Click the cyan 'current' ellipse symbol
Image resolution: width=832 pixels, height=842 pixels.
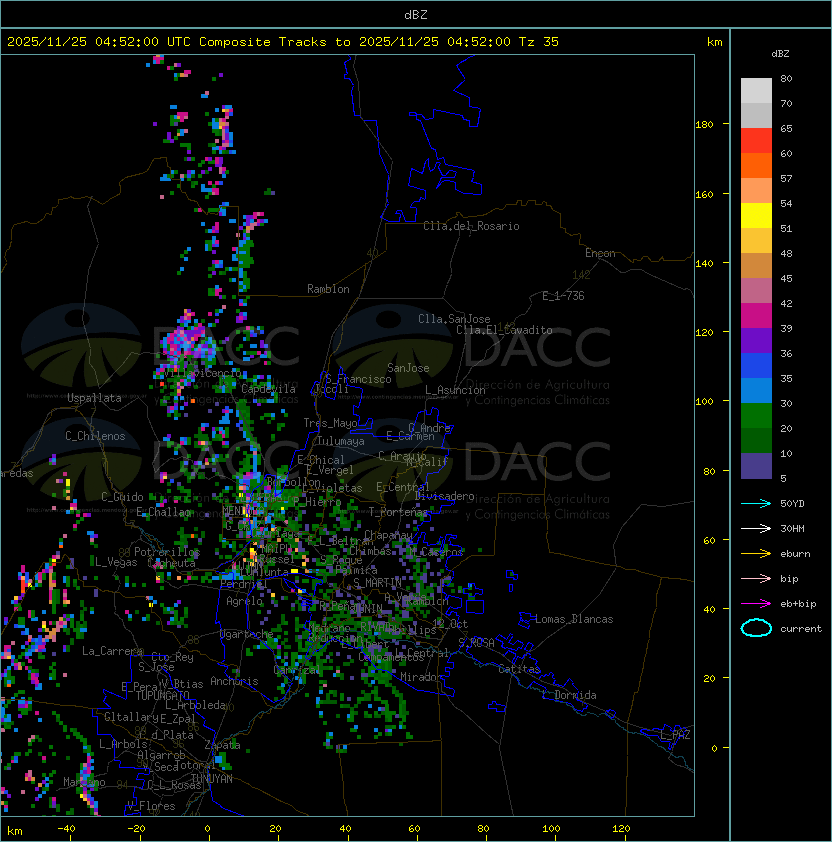(756, 628)
